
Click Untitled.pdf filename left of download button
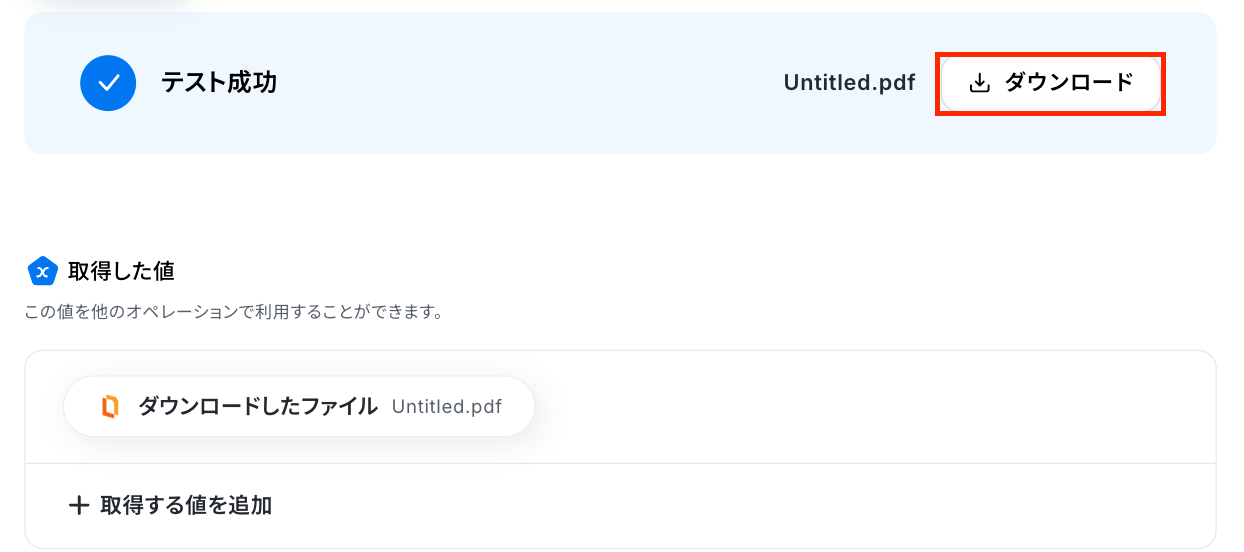[849, 83]
